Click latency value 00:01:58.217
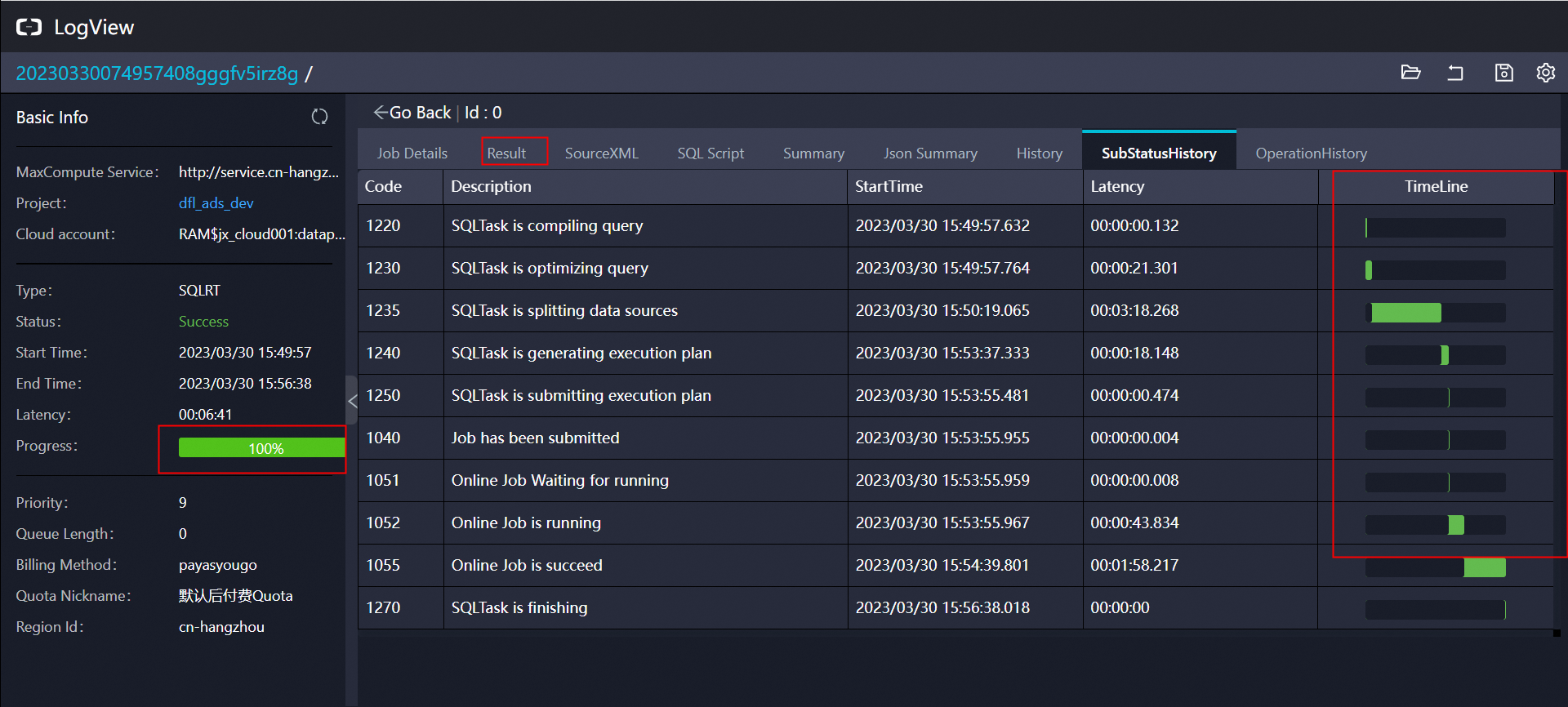This screenshot has width=1568, height=707. 1134,566
